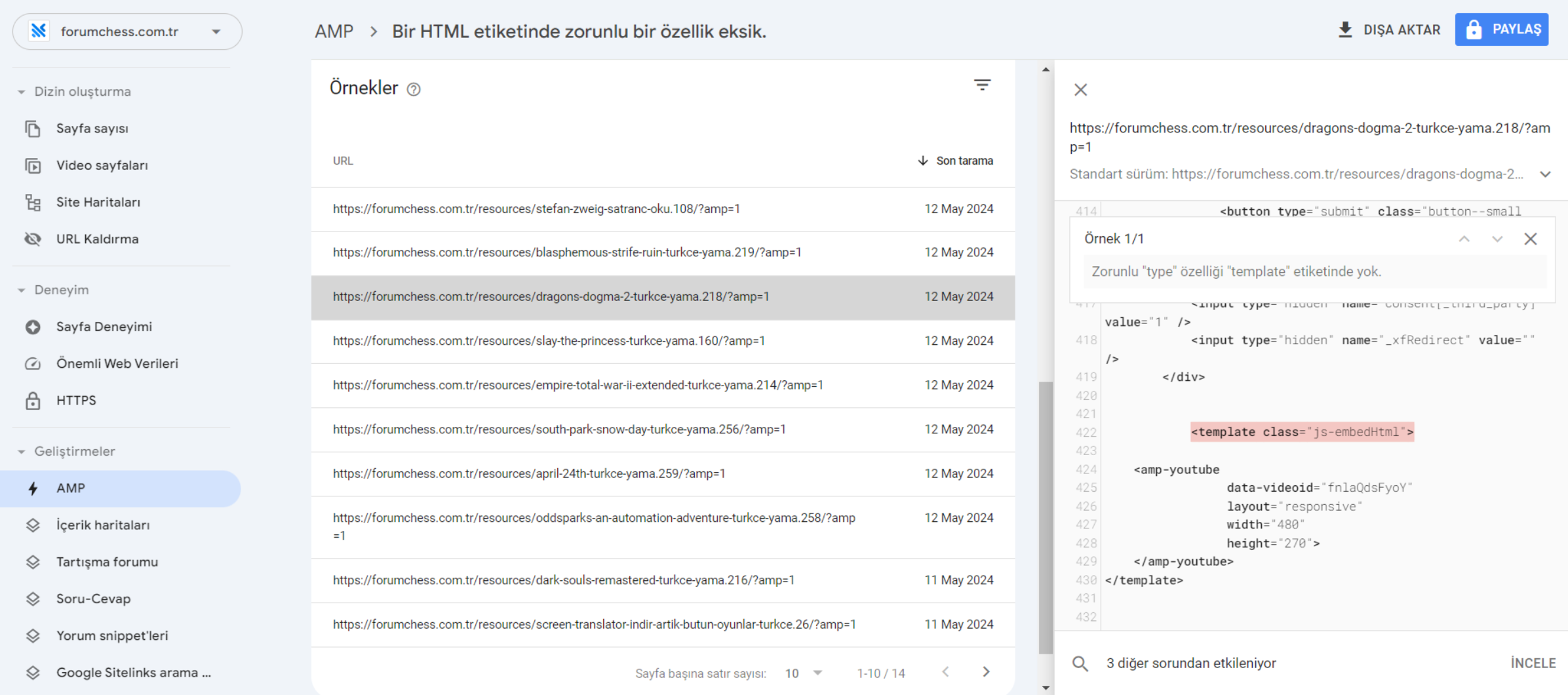Click the Soru-Cevap layers icon
This screenshot has width=1568, height=695.
33,599
